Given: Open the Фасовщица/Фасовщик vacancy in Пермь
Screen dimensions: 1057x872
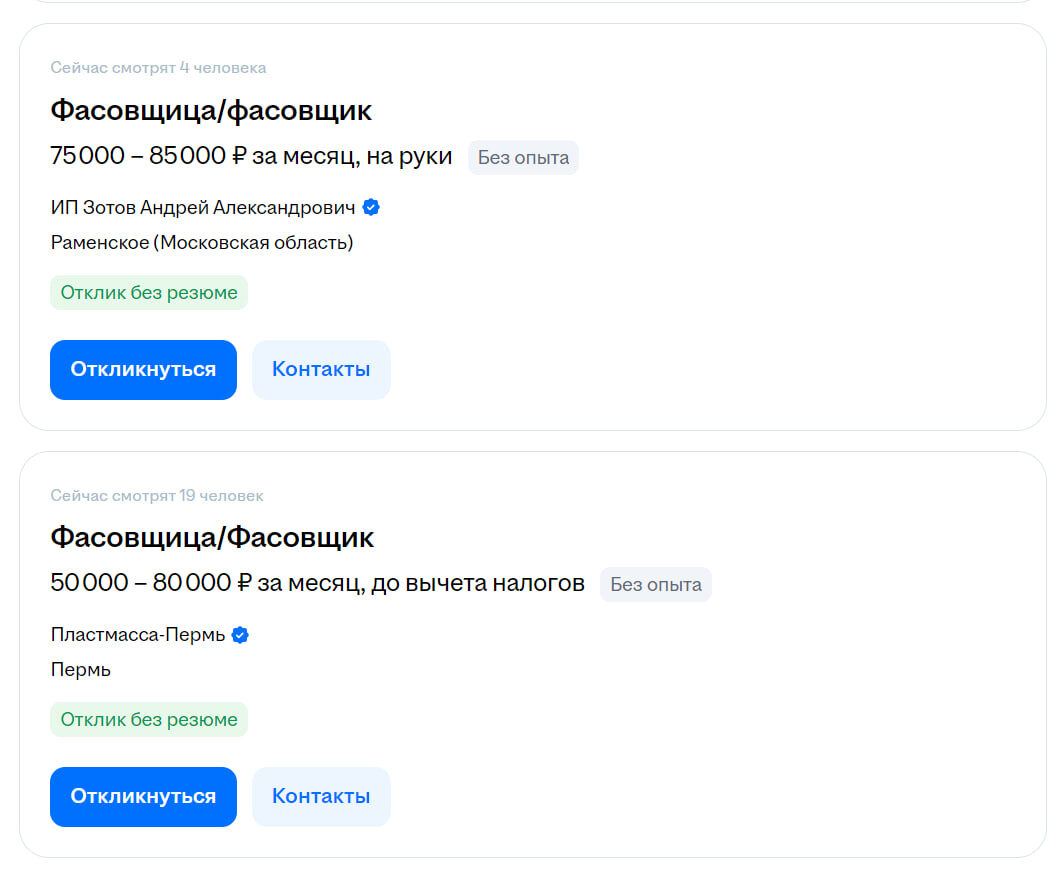Looking at the screenshot, I should point(212,538).
